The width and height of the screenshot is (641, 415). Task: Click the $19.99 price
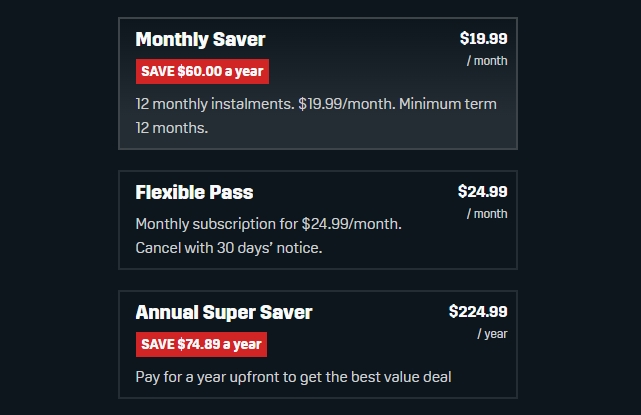[x=483, y=39]
